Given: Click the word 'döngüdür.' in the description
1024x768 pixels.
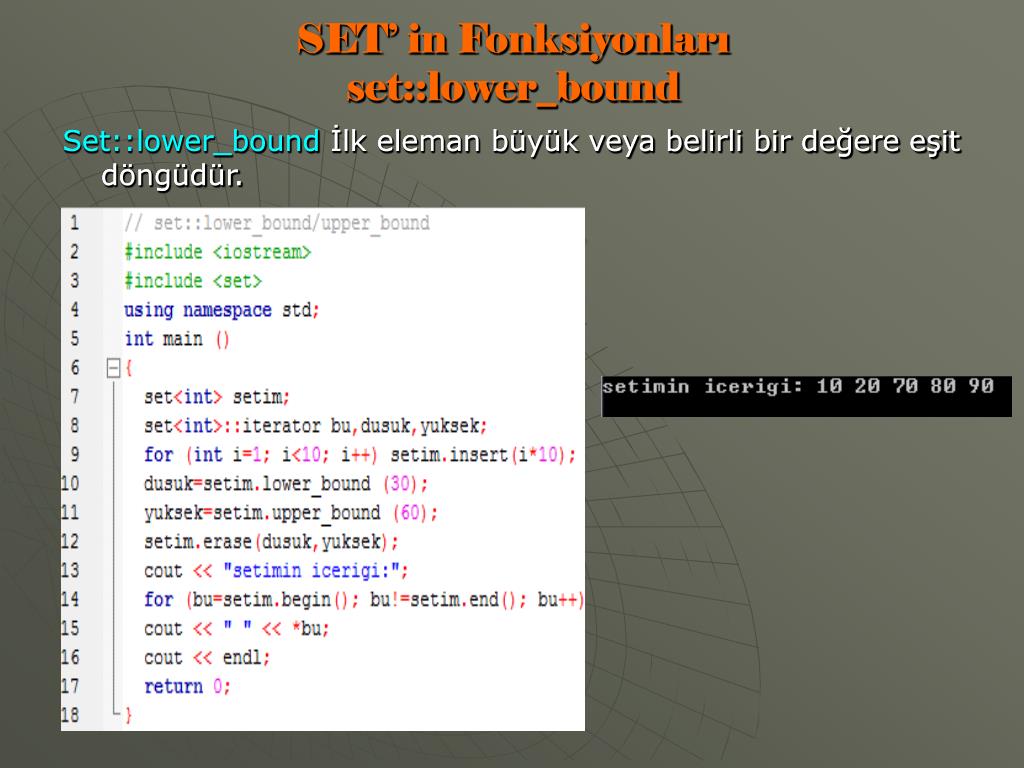Looking at the screenshot, I should (172, 175).
